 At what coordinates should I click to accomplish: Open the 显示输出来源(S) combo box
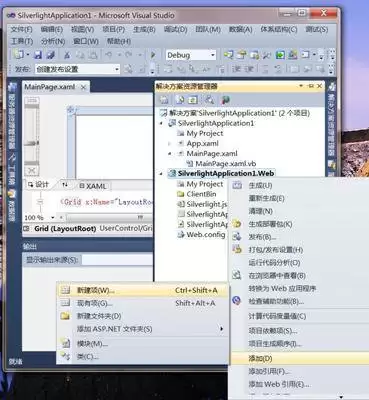click(117, 260)
